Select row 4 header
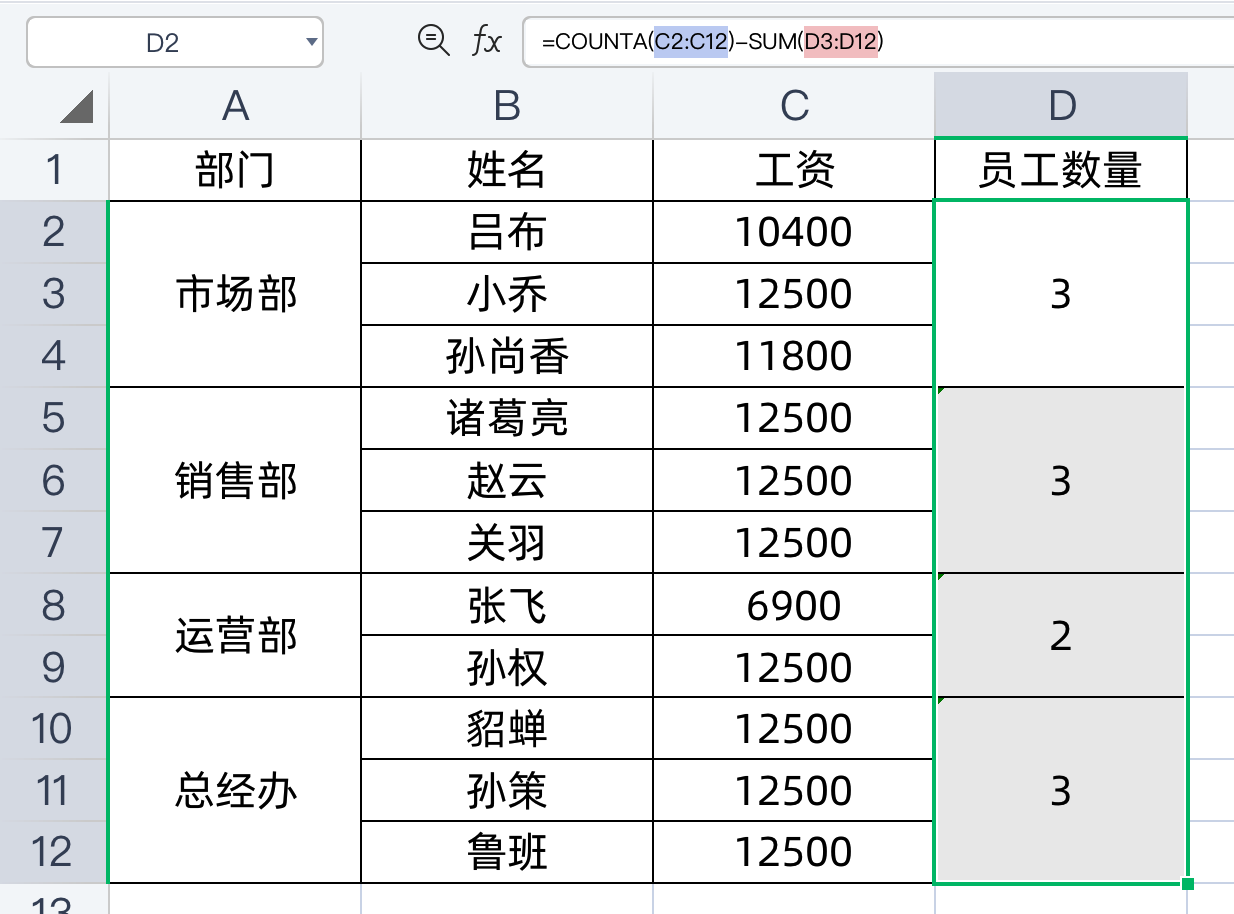Screen dimensions: 1234x914 54,356
